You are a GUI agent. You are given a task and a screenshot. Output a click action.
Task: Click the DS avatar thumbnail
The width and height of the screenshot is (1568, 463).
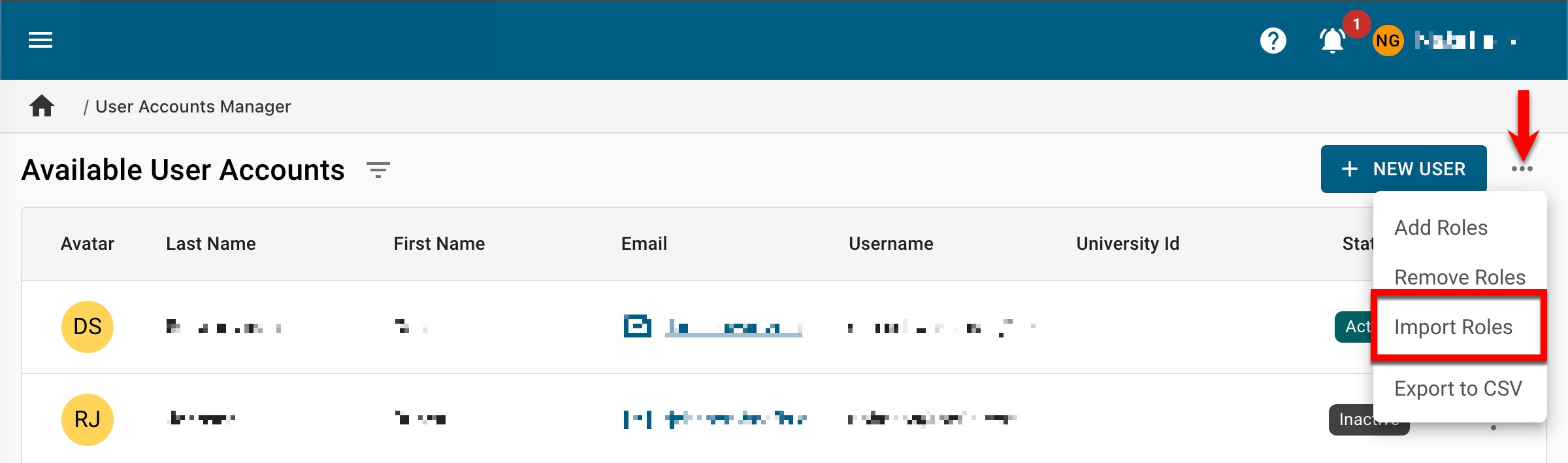[x=88, y=326]
